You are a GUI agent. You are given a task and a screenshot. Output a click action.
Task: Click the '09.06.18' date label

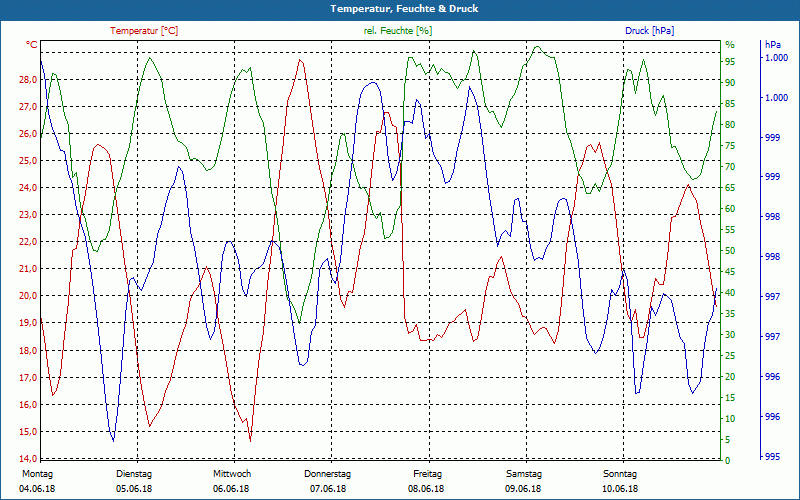(x=523, y=489)
